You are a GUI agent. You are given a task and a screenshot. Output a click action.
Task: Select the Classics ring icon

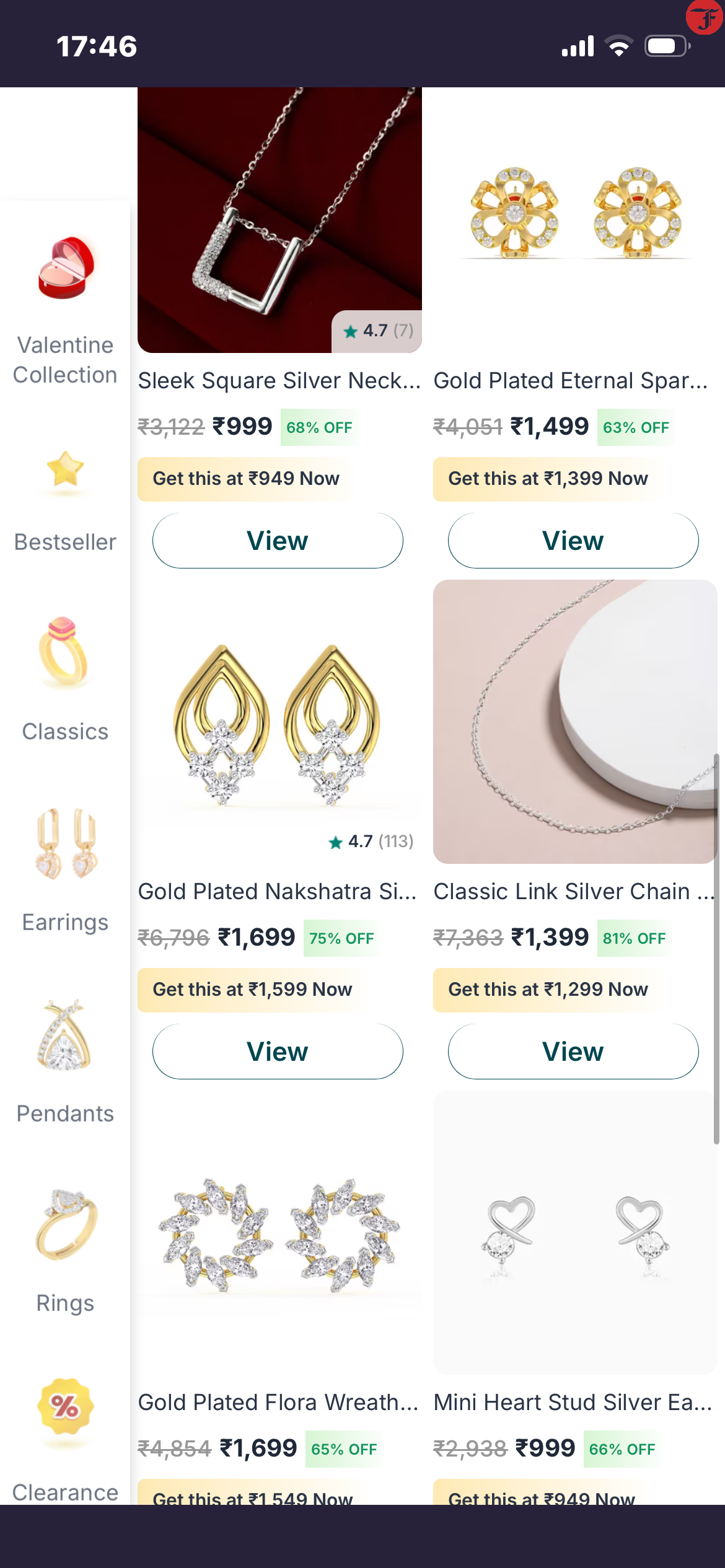click(64, 652)
